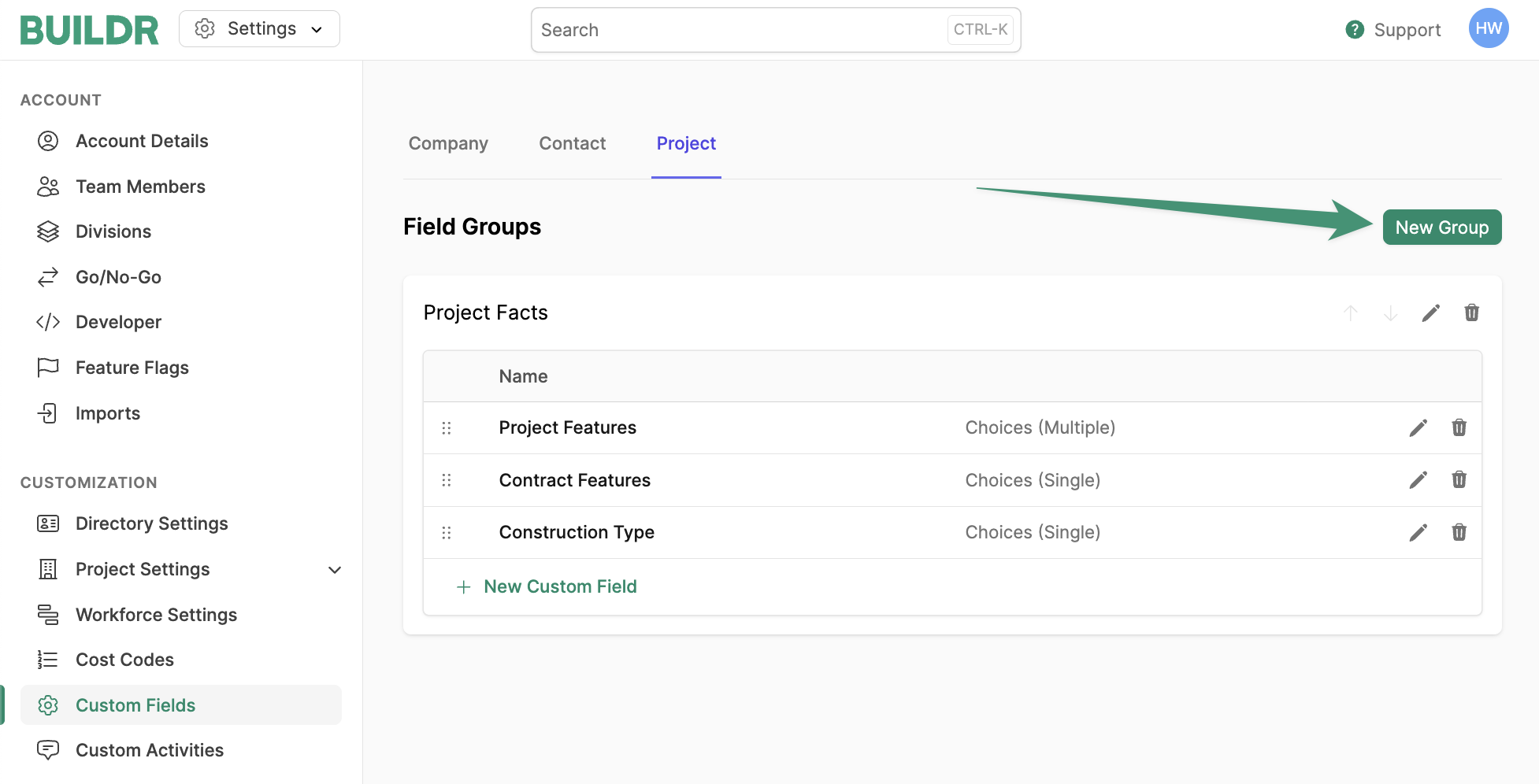1539x784 pixels.
Task: Click the New Group button
Action: (x=1441, y=227)
